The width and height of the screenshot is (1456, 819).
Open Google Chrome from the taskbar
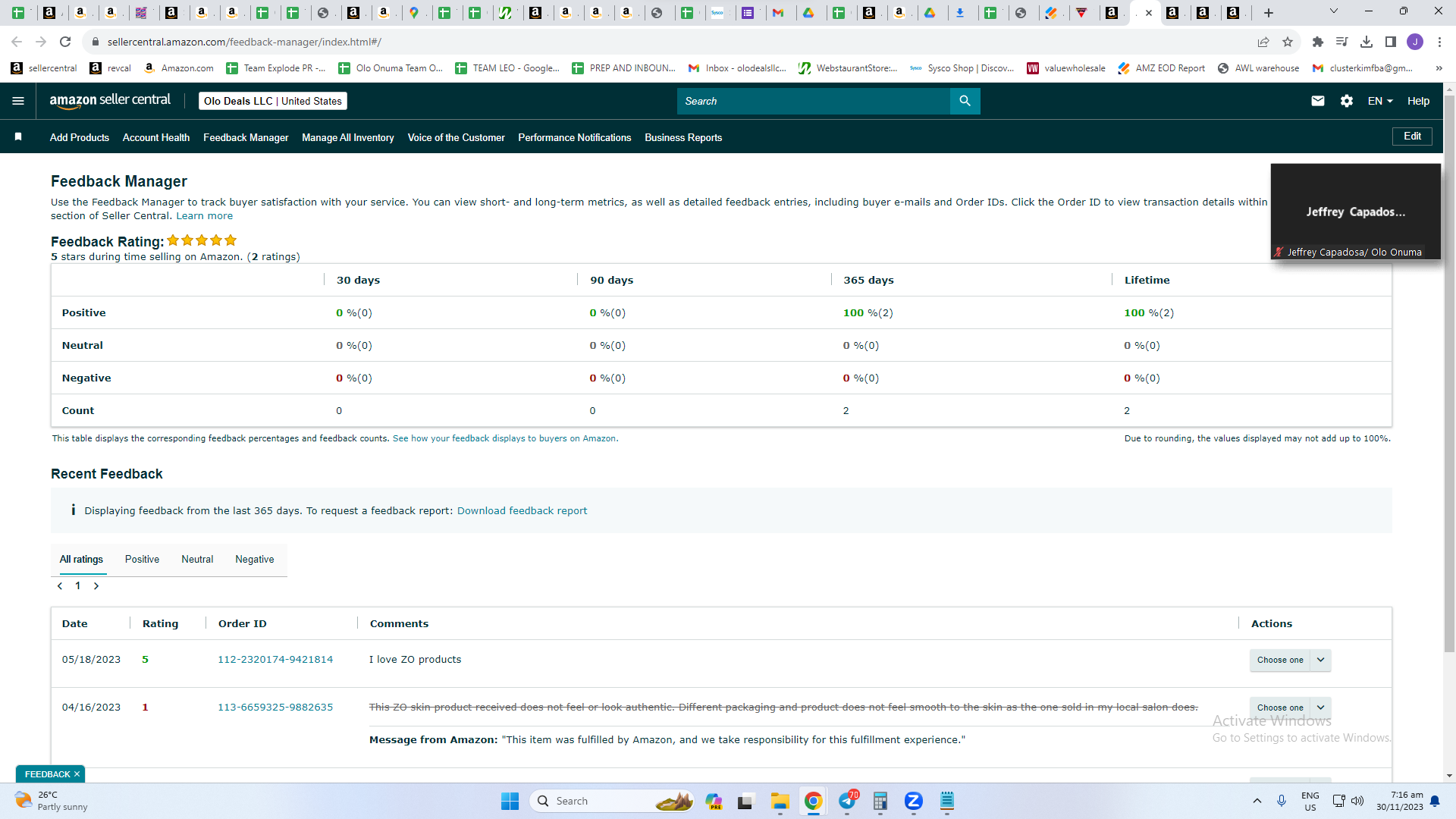tap(813, 801)
